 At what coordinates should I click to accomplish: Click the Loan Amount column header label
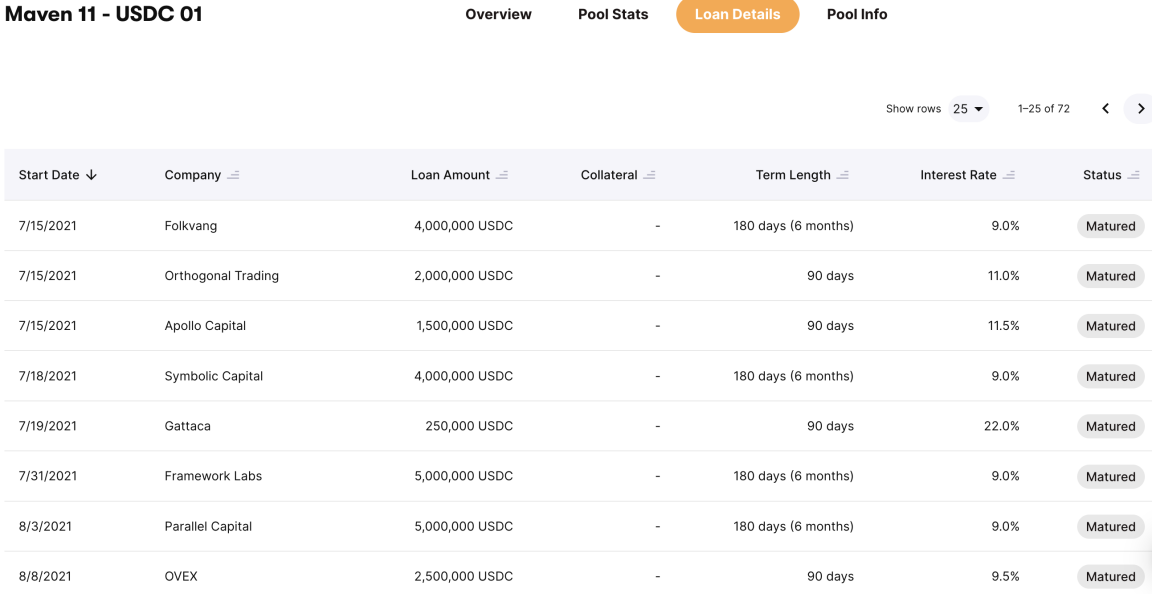pyautogui.click(x=450, y=175)
